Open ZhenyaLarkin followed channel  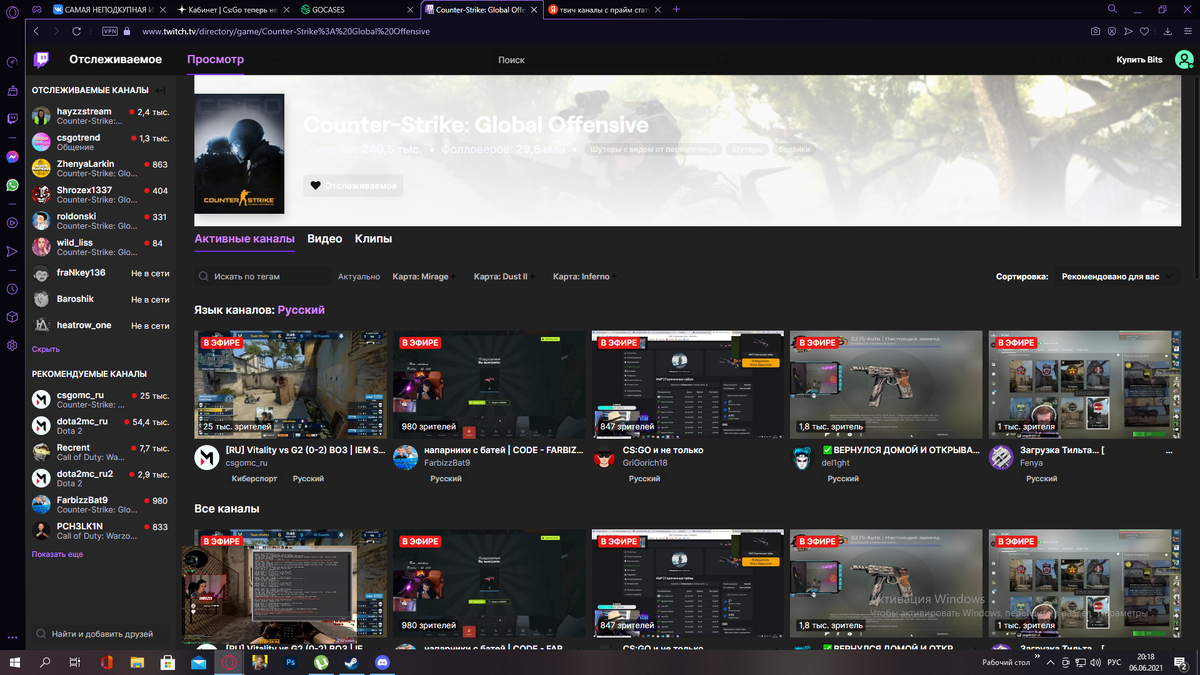100,168
